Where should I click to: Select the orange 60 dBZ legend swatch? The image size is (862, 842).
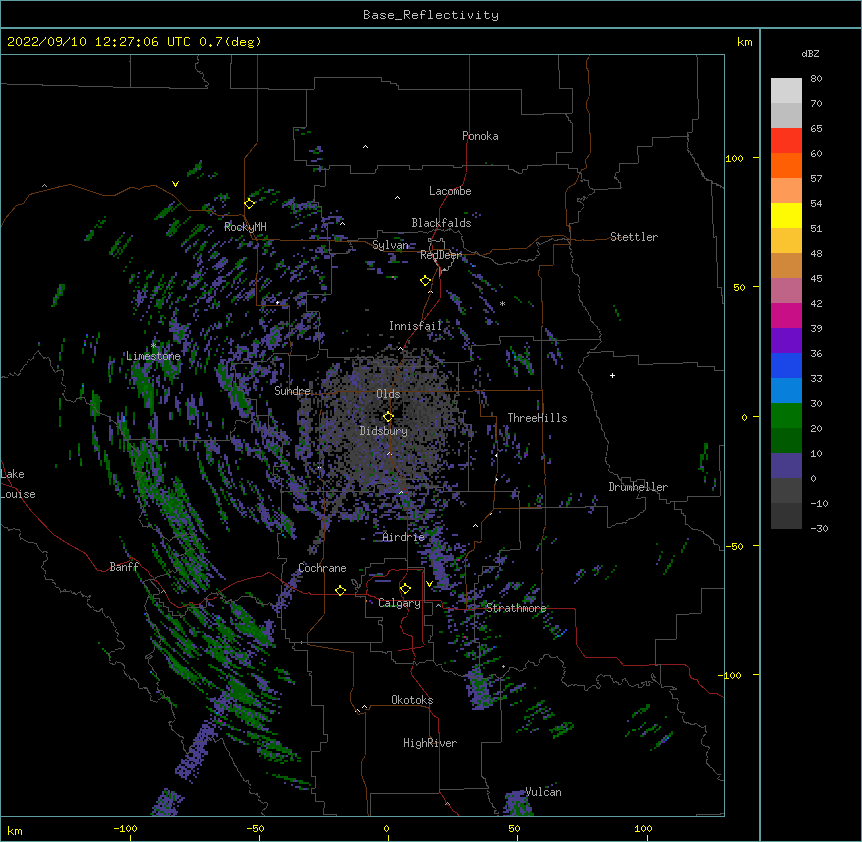tap(786, 165)
